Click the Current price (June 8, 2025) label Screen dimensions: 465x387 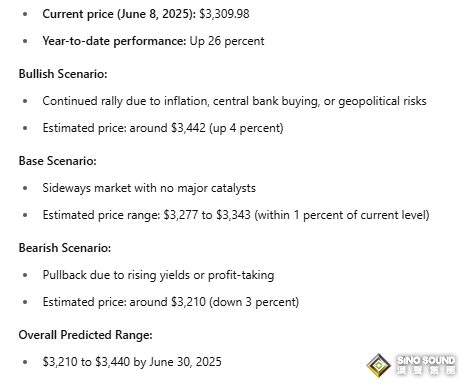[x=119, y=14]
